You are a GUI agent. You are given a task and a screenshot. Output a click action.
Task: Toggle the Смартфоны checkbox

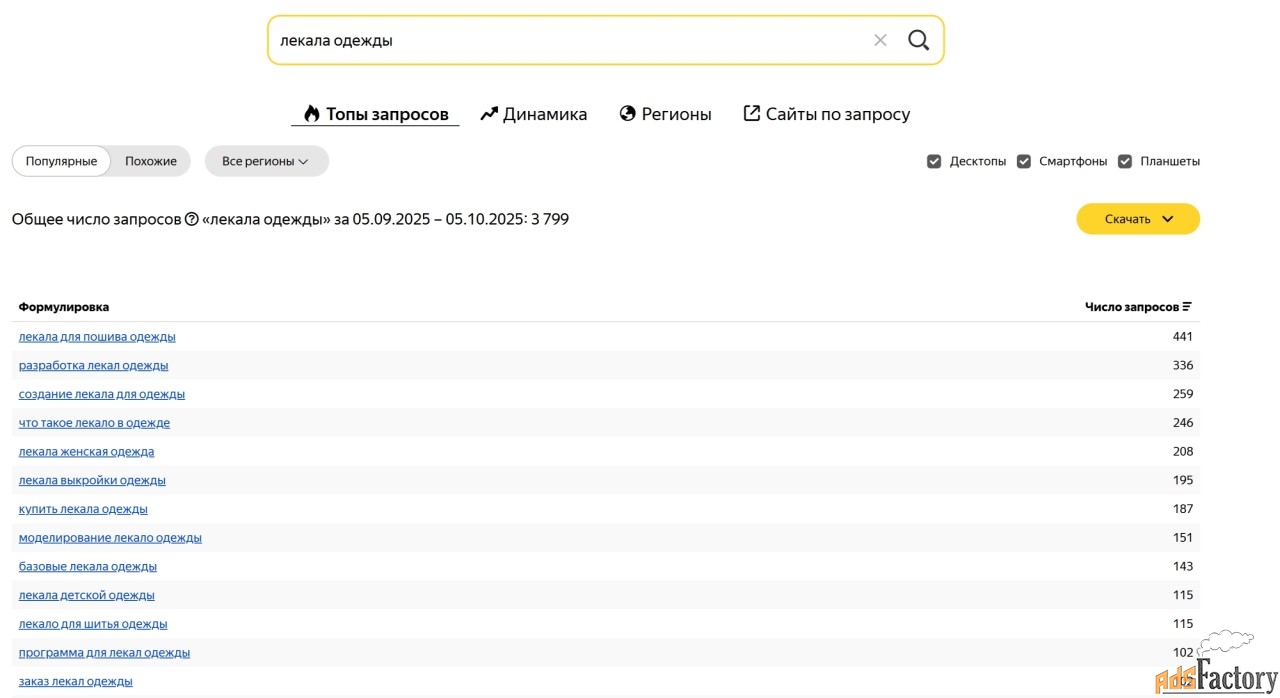tap(1024, 161)
